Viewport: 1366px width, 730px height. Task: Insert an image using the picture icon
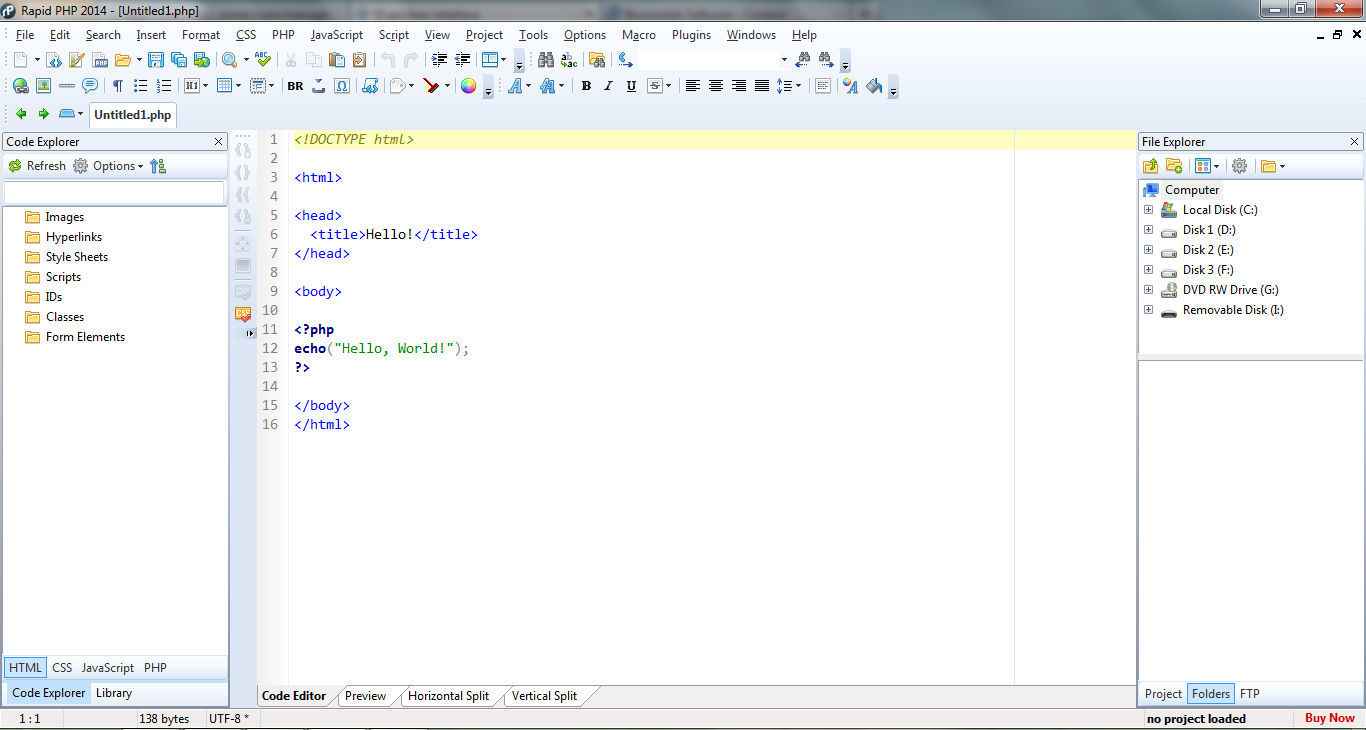(41, 86)
